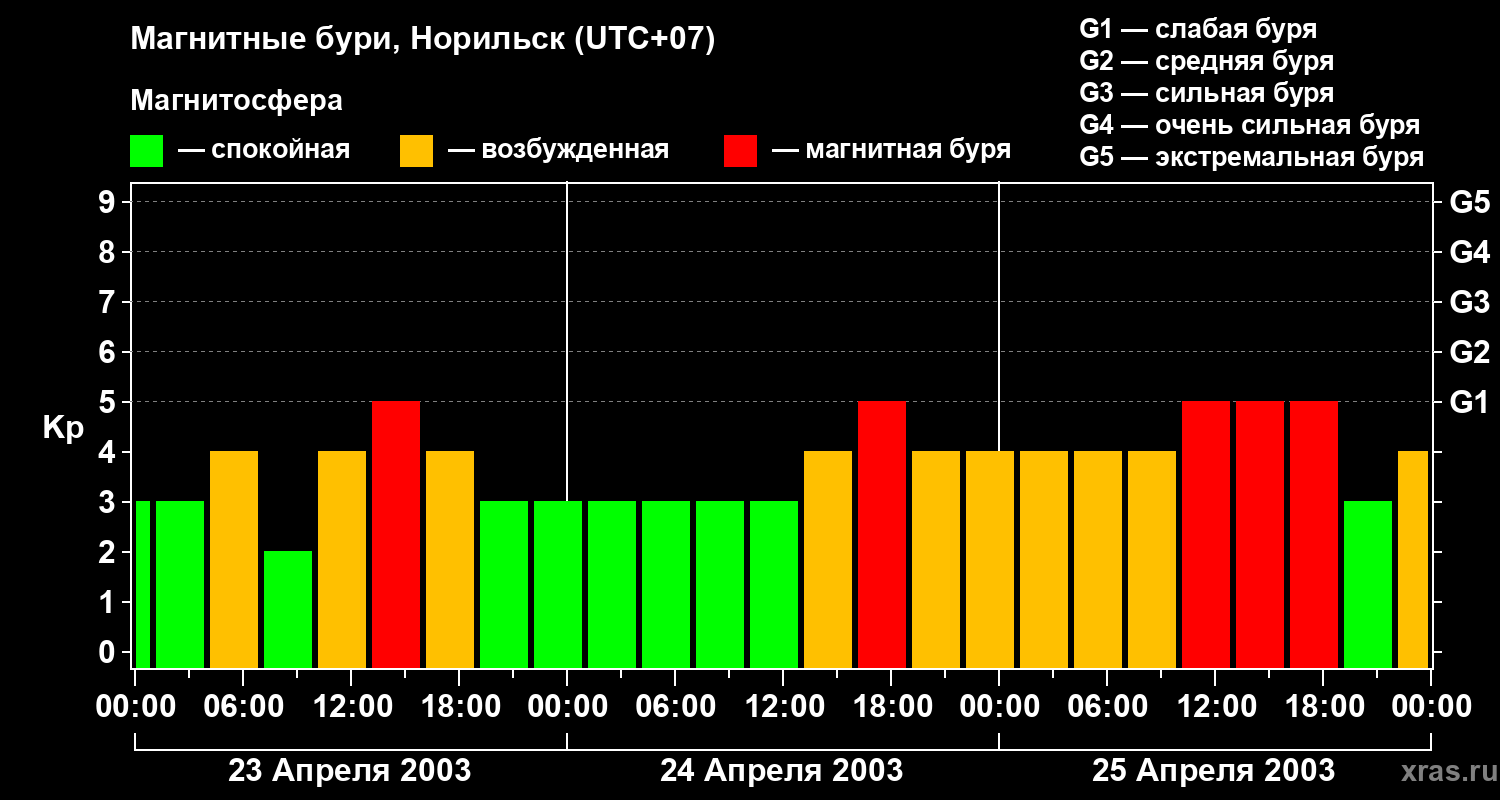Click the G4 label on right axis
This screenshot has height=800, width=1500.
click(1469, 252)
